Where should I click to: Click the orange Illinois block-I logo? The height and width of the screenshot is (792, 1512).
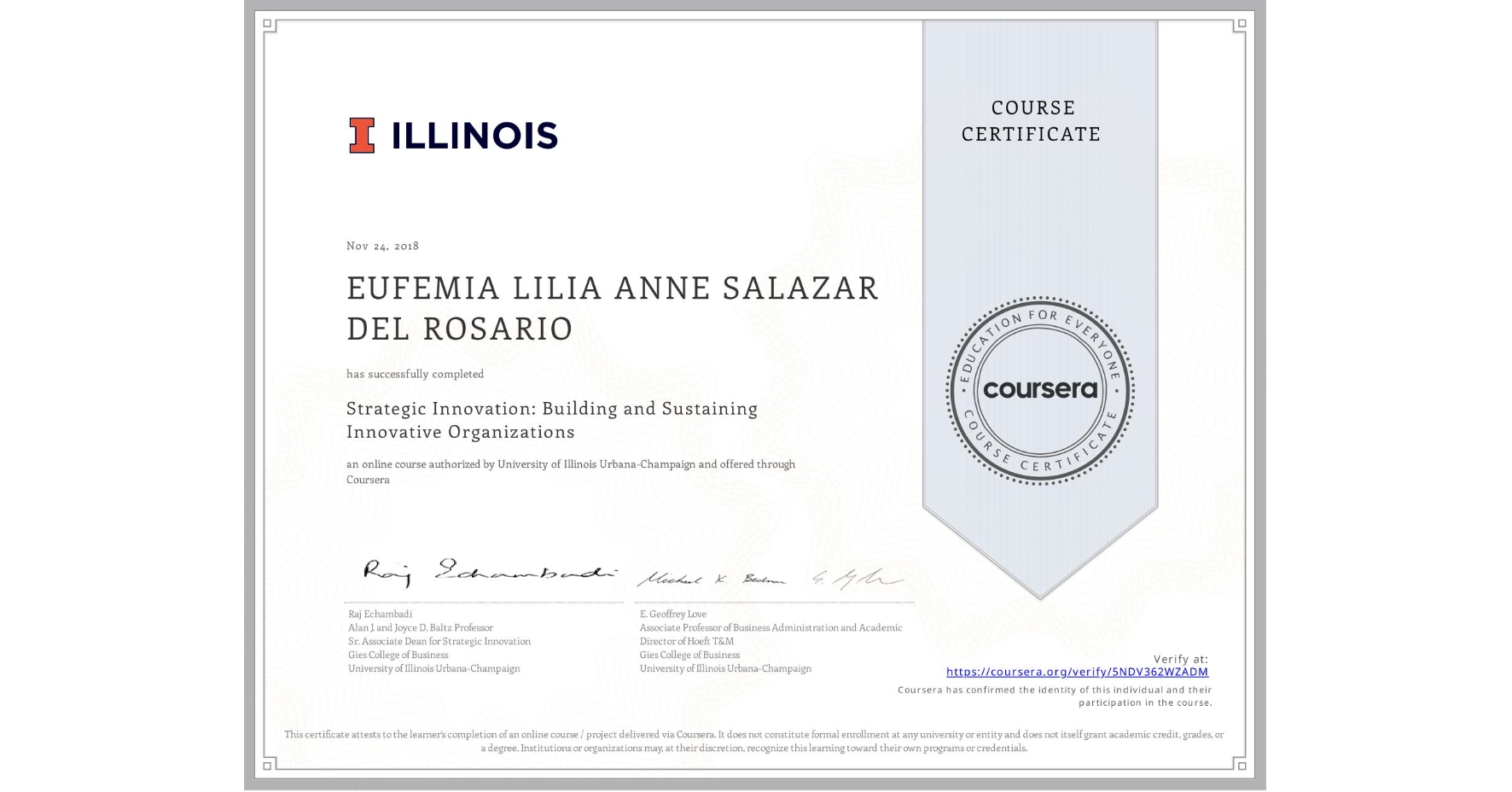(x=362, y=136)
